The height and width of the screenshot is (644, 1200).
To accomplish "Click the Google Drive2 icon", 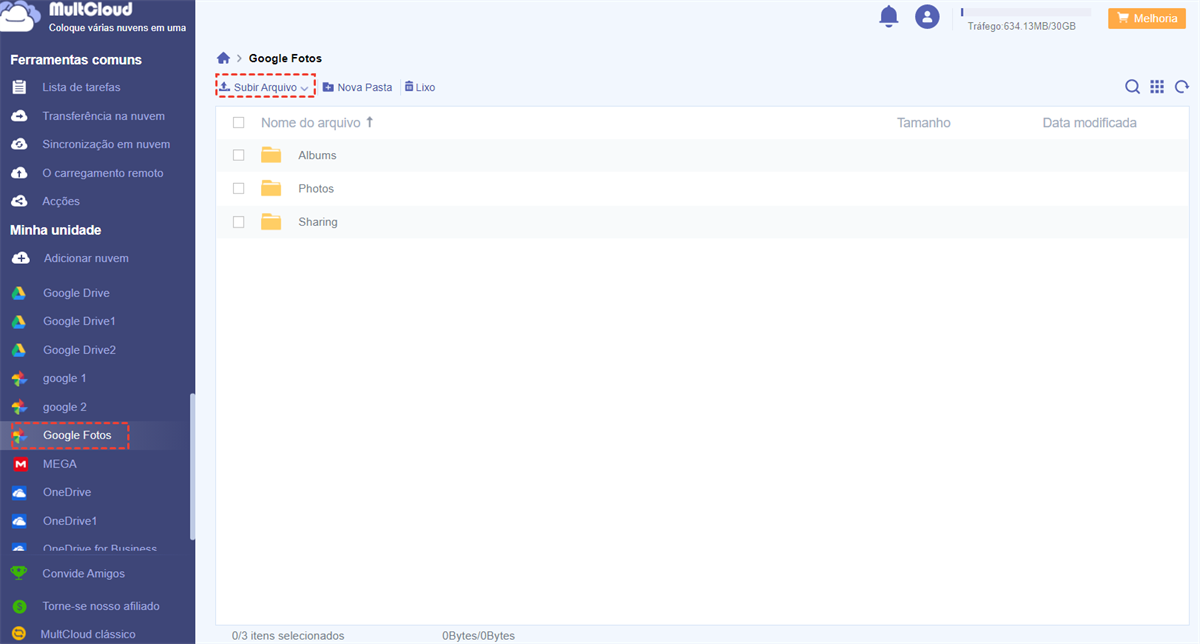I will 18,350.
